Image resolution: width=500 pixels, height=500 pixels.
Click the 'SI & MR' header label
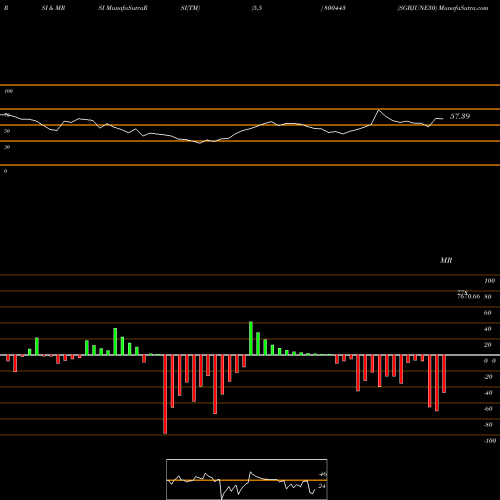53,8
